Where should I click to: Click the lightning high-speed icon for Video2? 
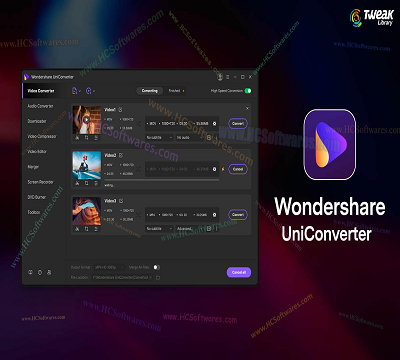click(223, 169)
